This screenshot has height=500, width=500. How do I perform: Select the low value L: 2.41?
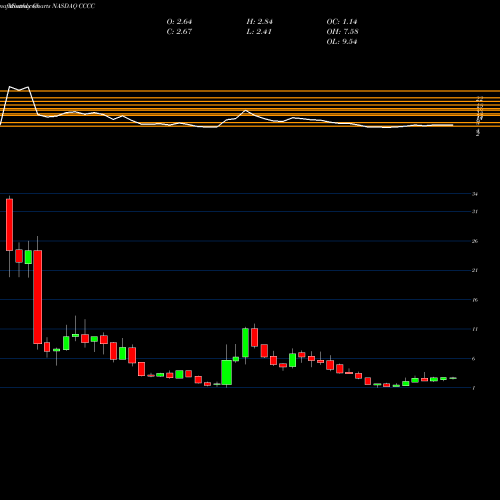(x=259, y=32)
